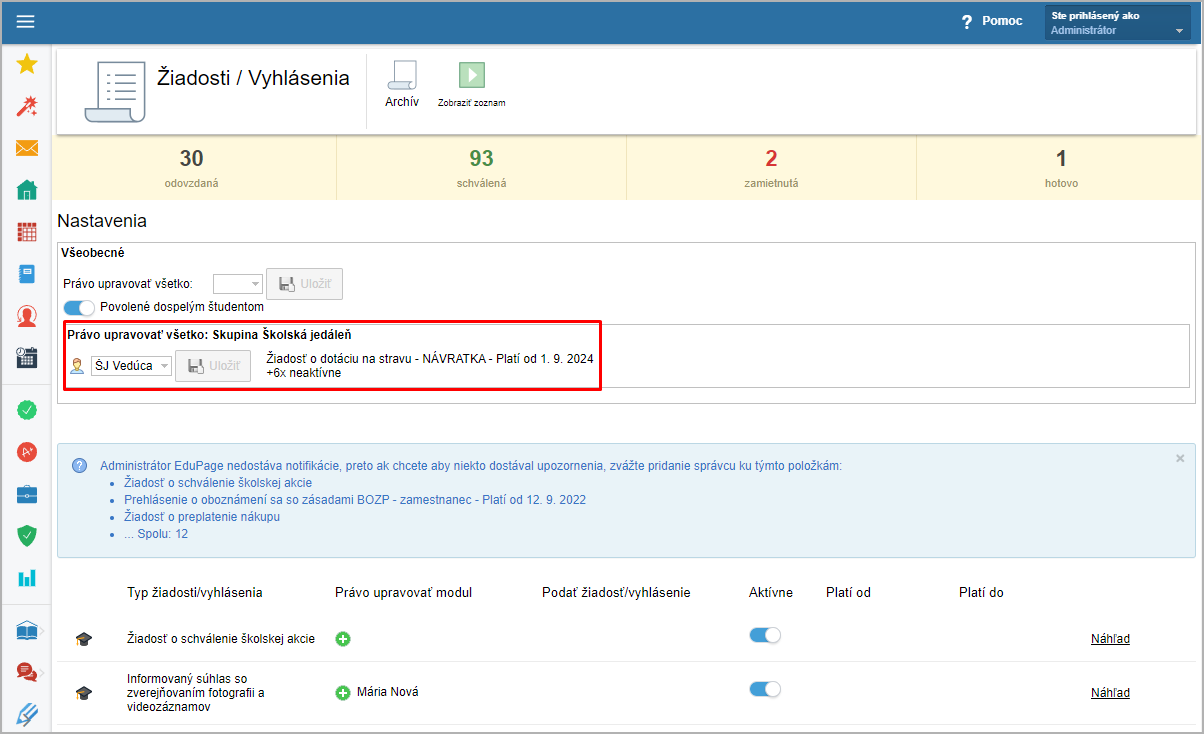The width and height of the screenshot is (1204, 734).
Task: Click the Žiadosti / Vyhlásenia page title
Action: pyautogui.click(x=254, y=77)
